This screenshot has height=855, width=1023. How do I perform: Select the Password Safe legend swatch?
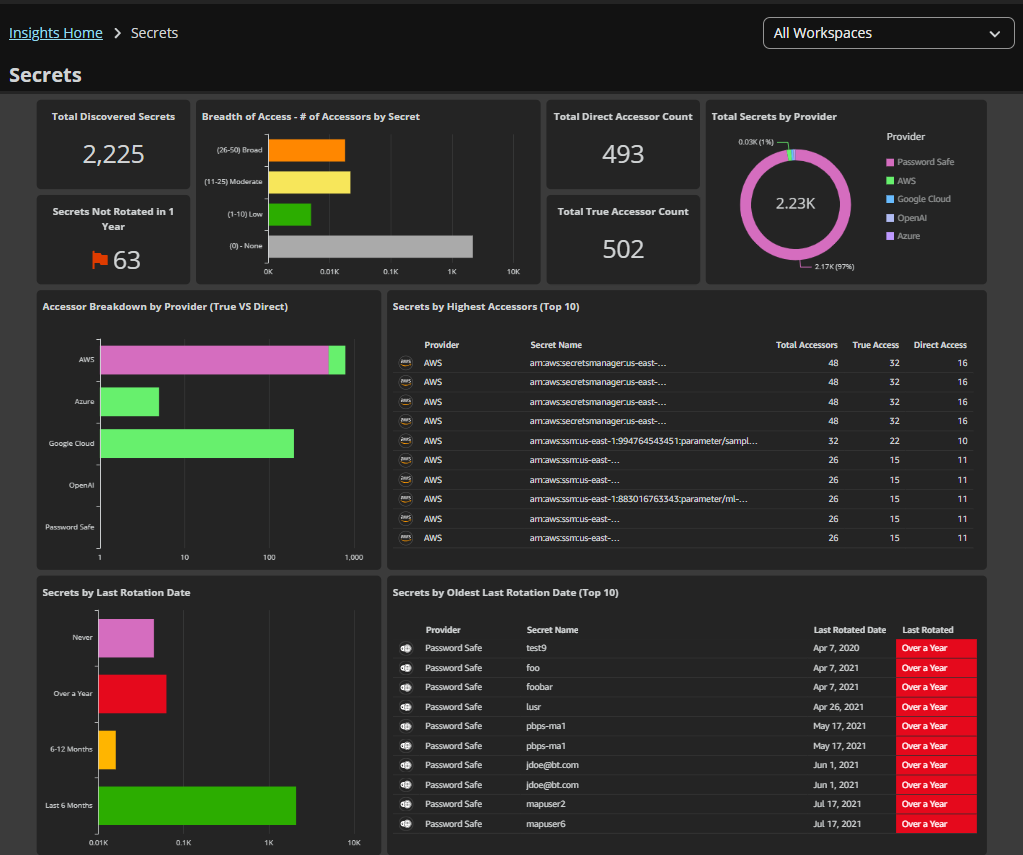coord(890,162)
